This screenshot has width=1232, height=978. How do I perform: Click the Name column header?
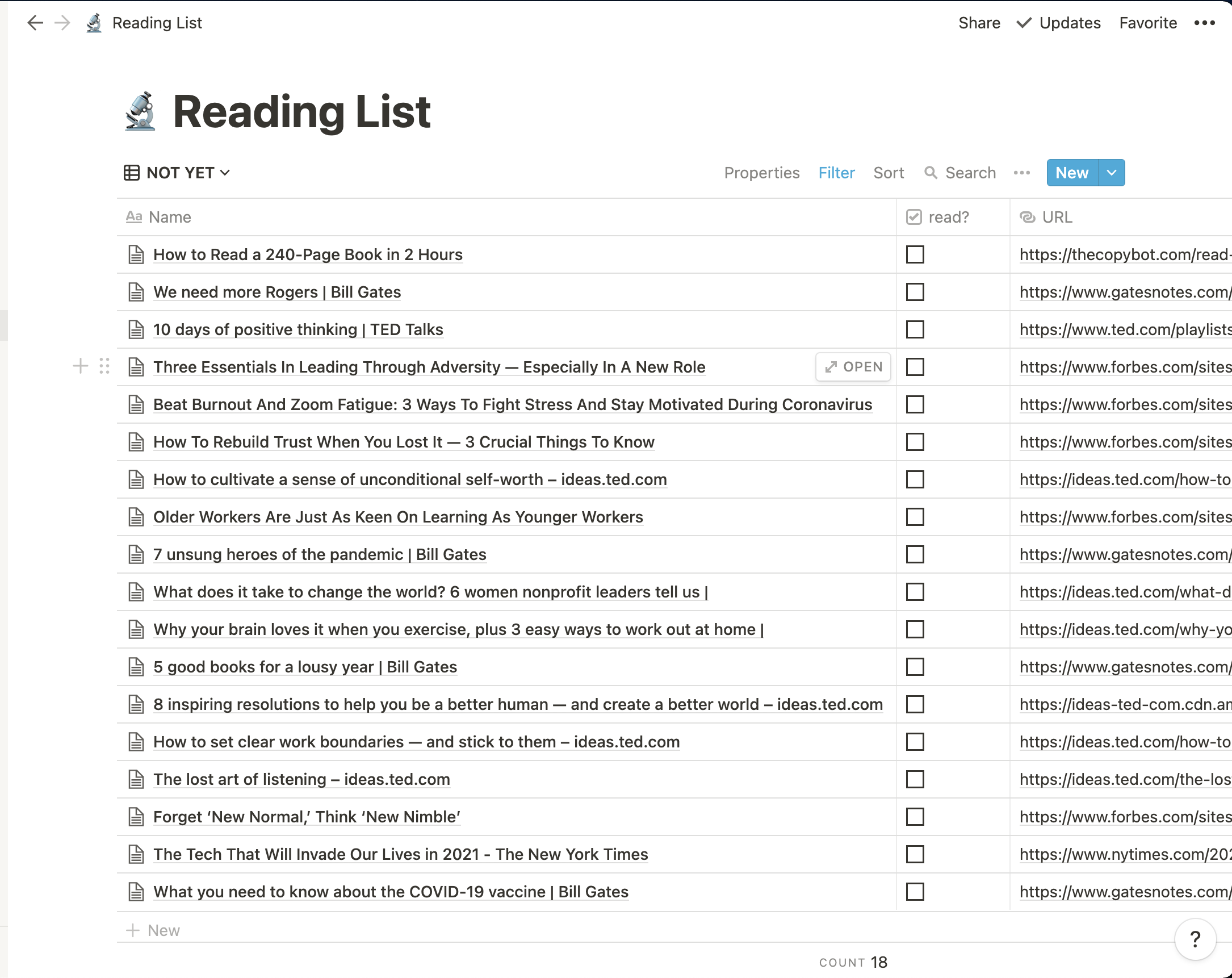(506, 217)
